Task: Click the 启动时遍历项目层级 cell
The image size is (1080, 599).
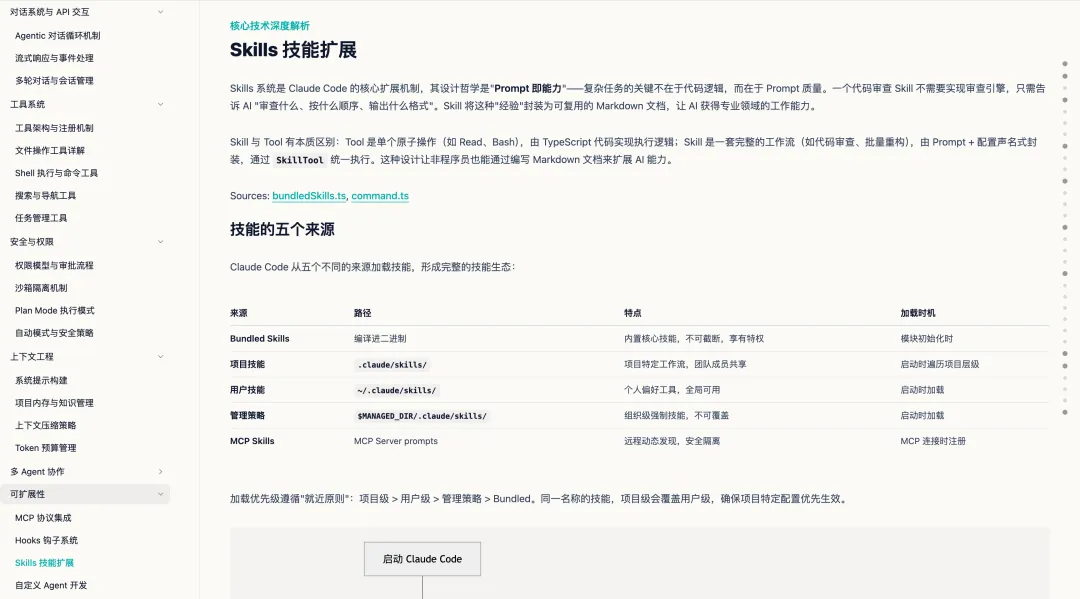Action: [940, 364]
